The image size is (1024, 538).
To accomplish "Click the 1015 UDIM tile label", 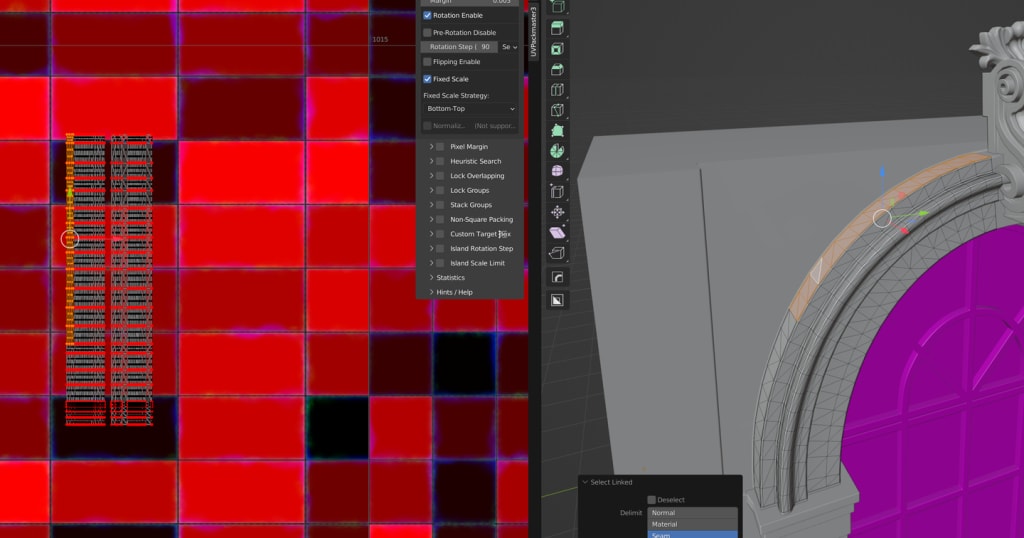I will 380,40.
